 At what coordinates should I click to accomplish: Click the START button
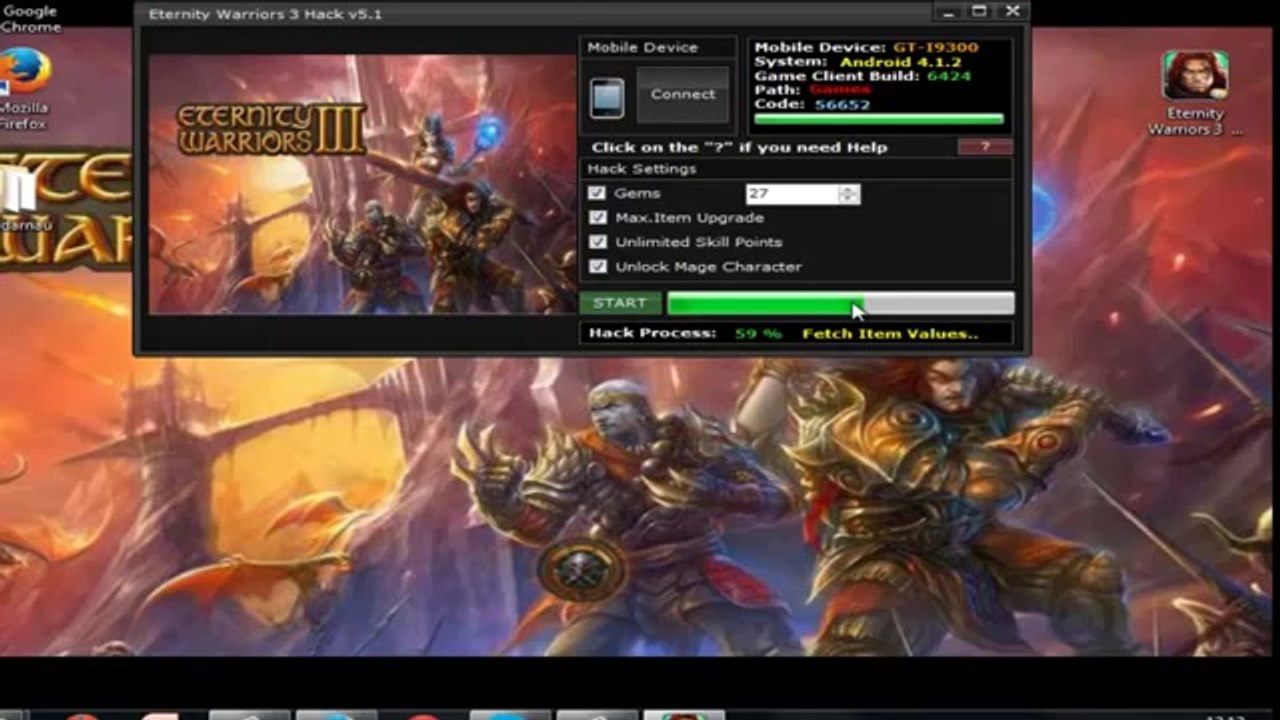click(620, 303)
